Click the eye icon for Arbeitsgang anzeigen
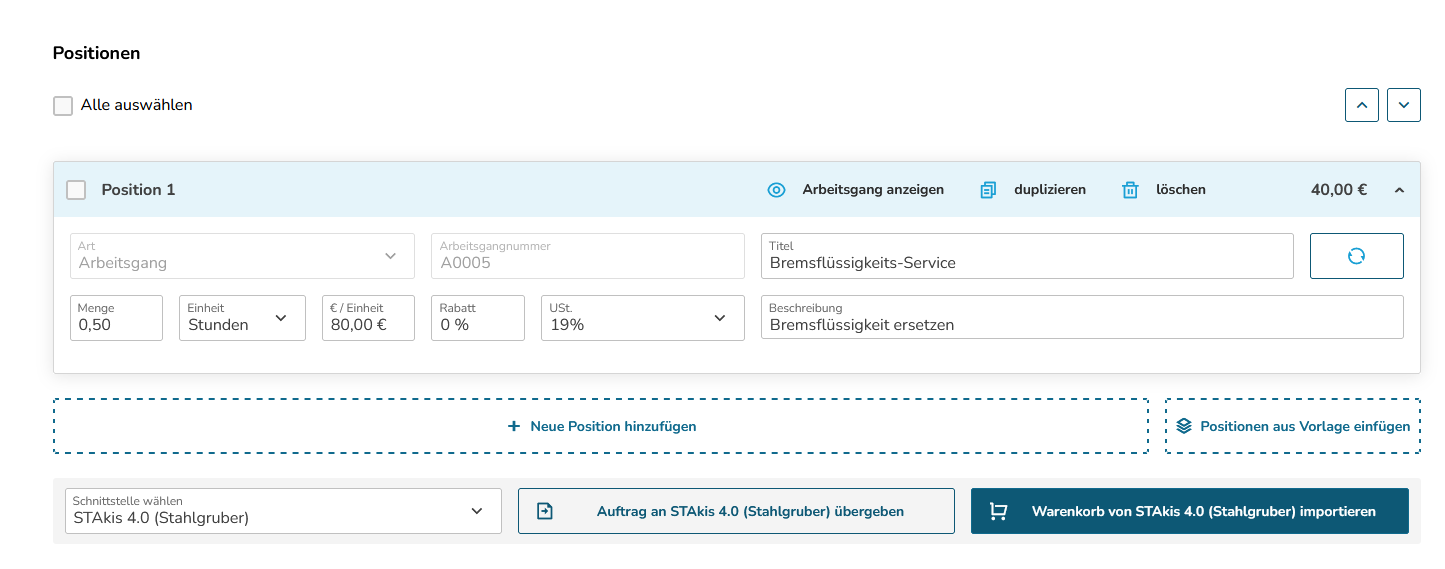The image size is (1445, 569). point(776,190)
